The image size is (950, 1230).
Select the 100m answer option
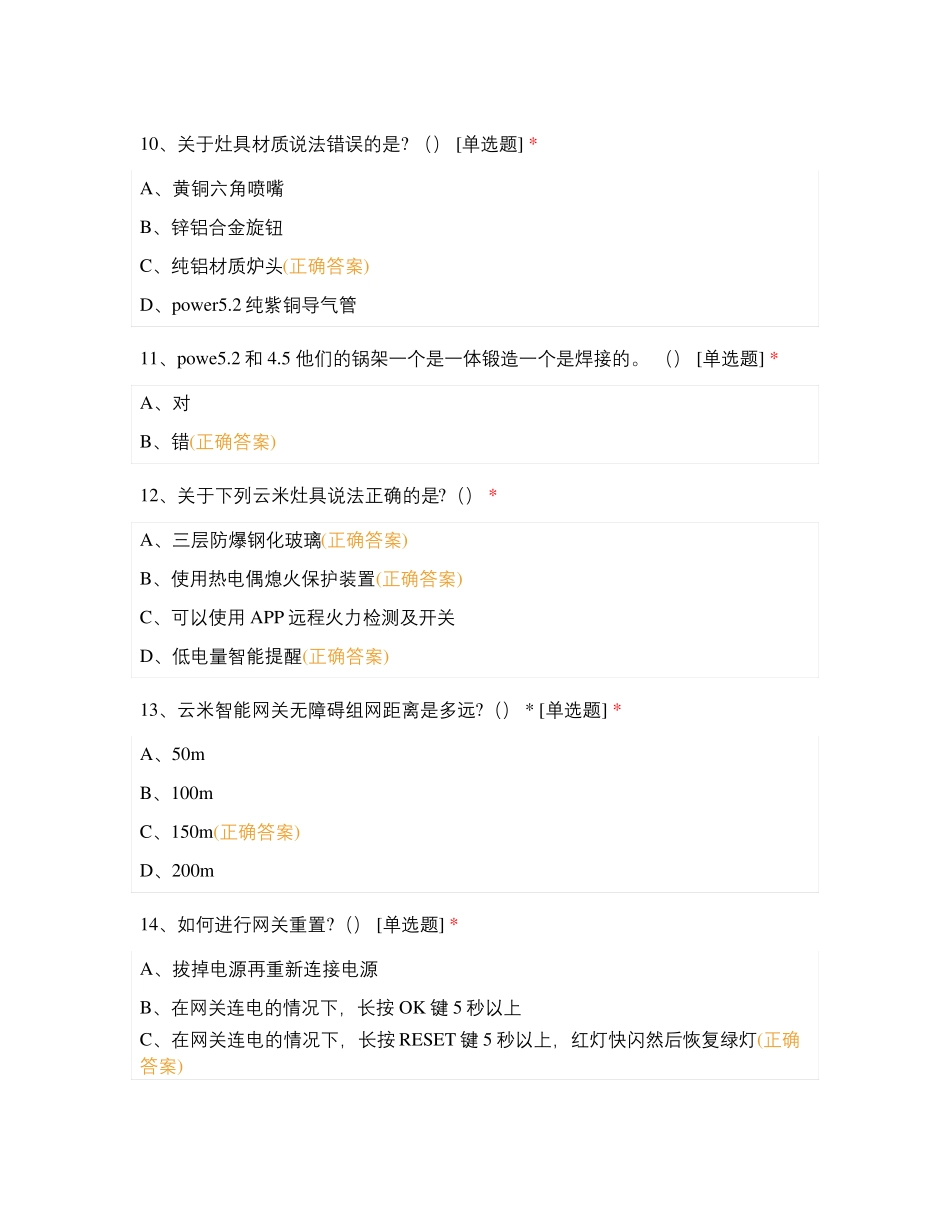[177, 794]
